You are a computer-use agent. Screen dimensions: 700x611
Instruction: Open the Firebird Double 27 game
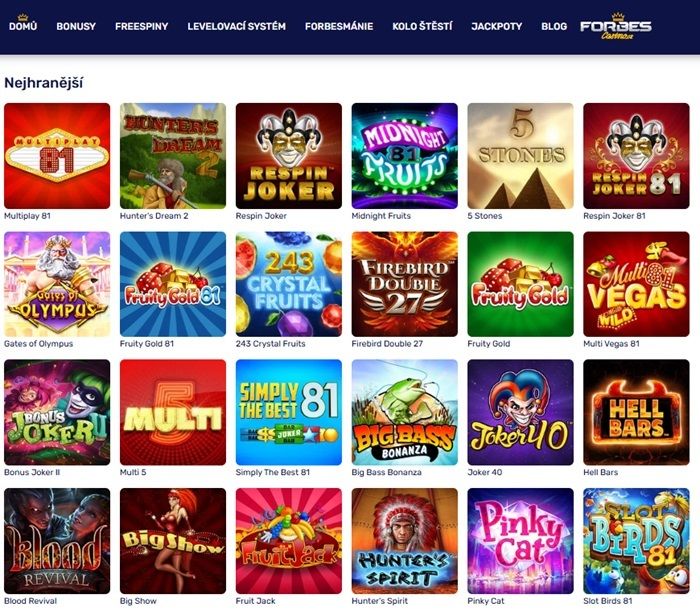[404, 284]
